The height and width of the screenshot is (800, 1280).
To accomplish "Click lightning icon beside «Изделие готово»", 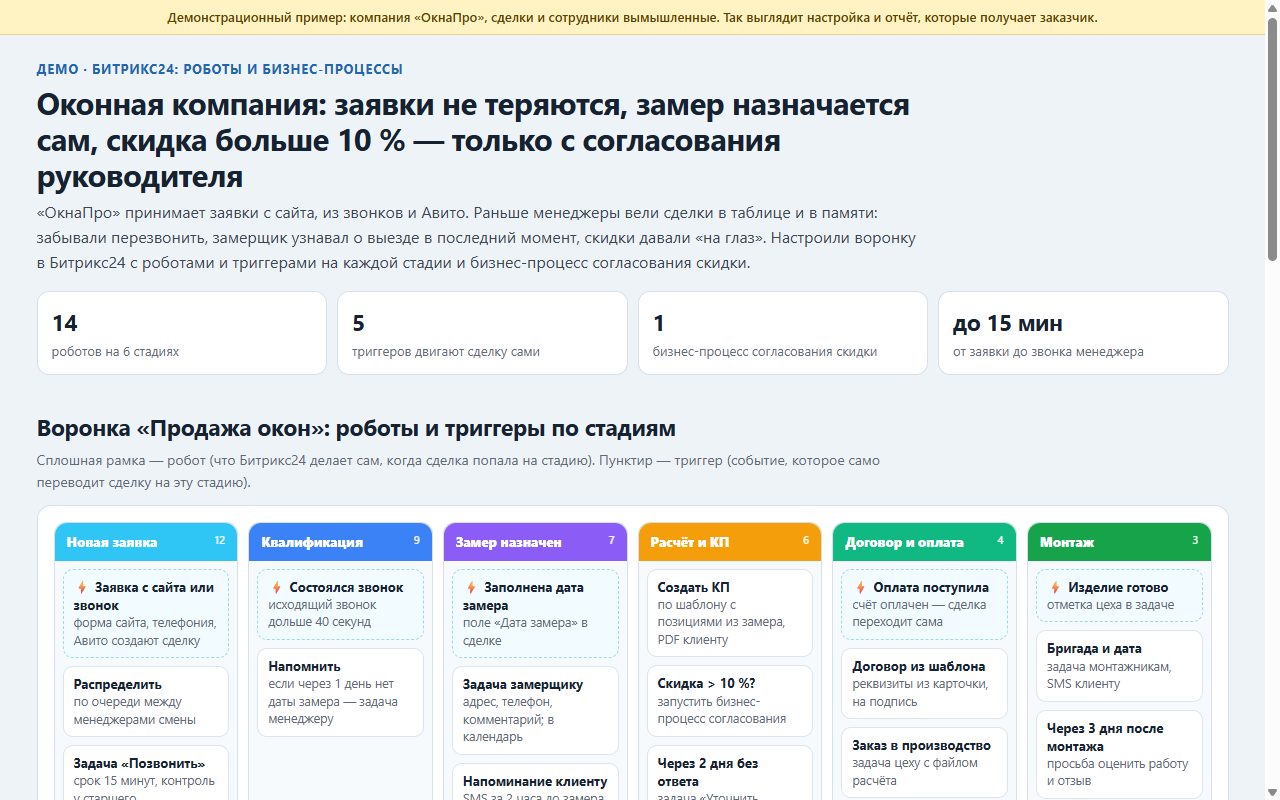I will point(1055,588).
